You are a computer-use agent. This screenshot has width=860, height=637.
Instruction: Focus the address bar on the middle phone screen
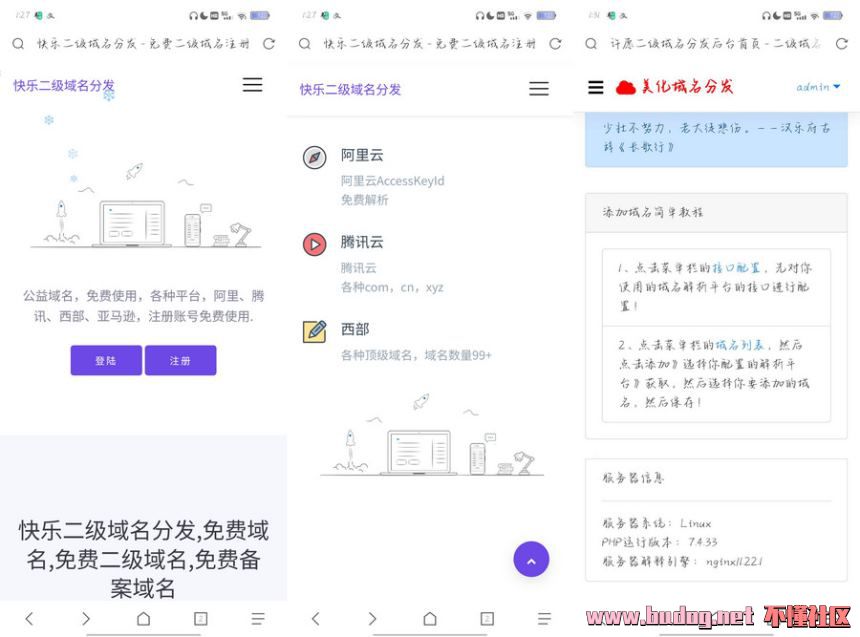(429, 44)
